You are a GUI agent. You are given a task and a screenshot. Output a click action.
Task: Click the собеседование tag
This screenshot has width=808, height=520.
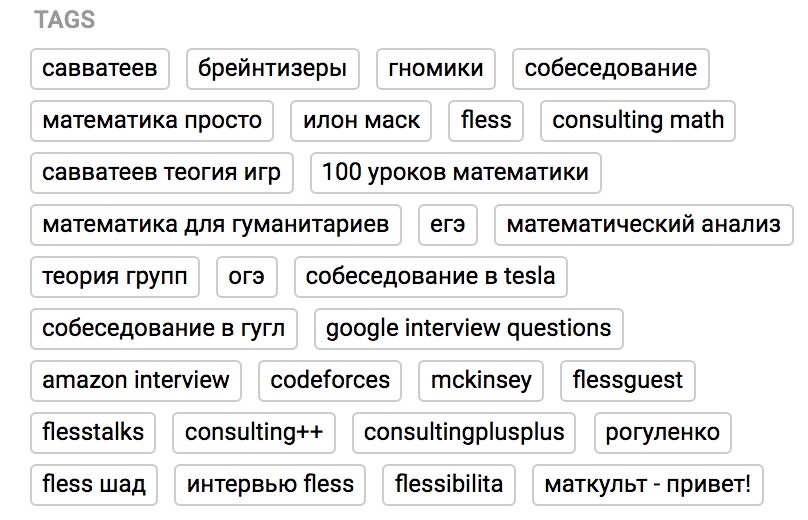(x=610, y=69)
